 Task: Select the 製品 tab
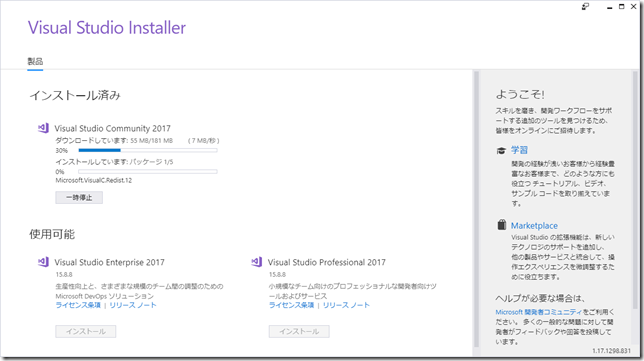(x=35, y=62)
